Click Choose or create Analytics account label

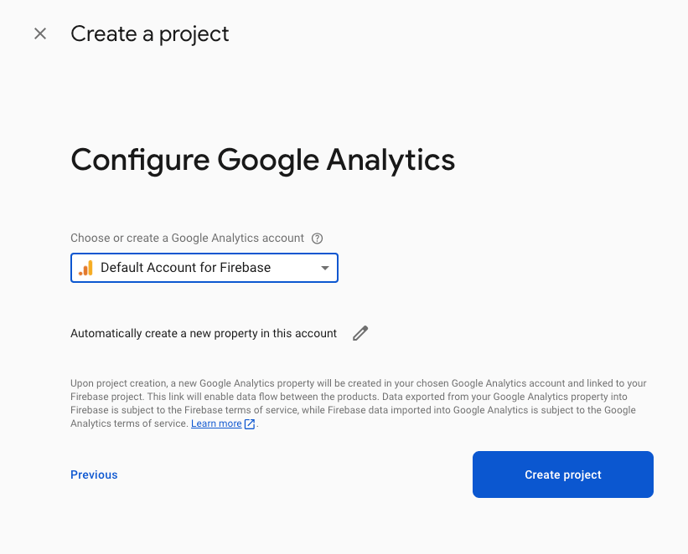[x=187, y=238]
